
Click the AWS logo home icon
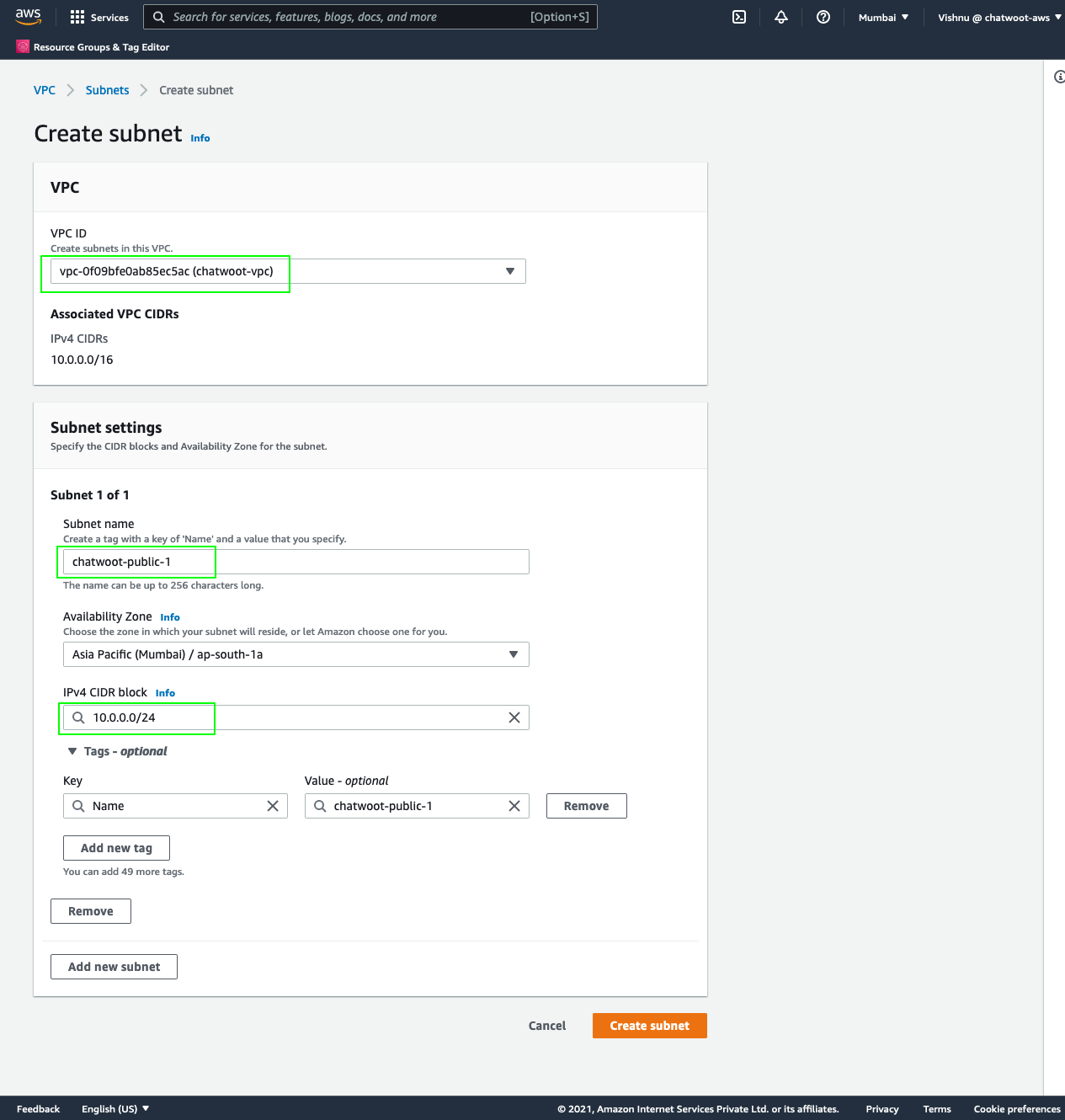click(29, 17)
